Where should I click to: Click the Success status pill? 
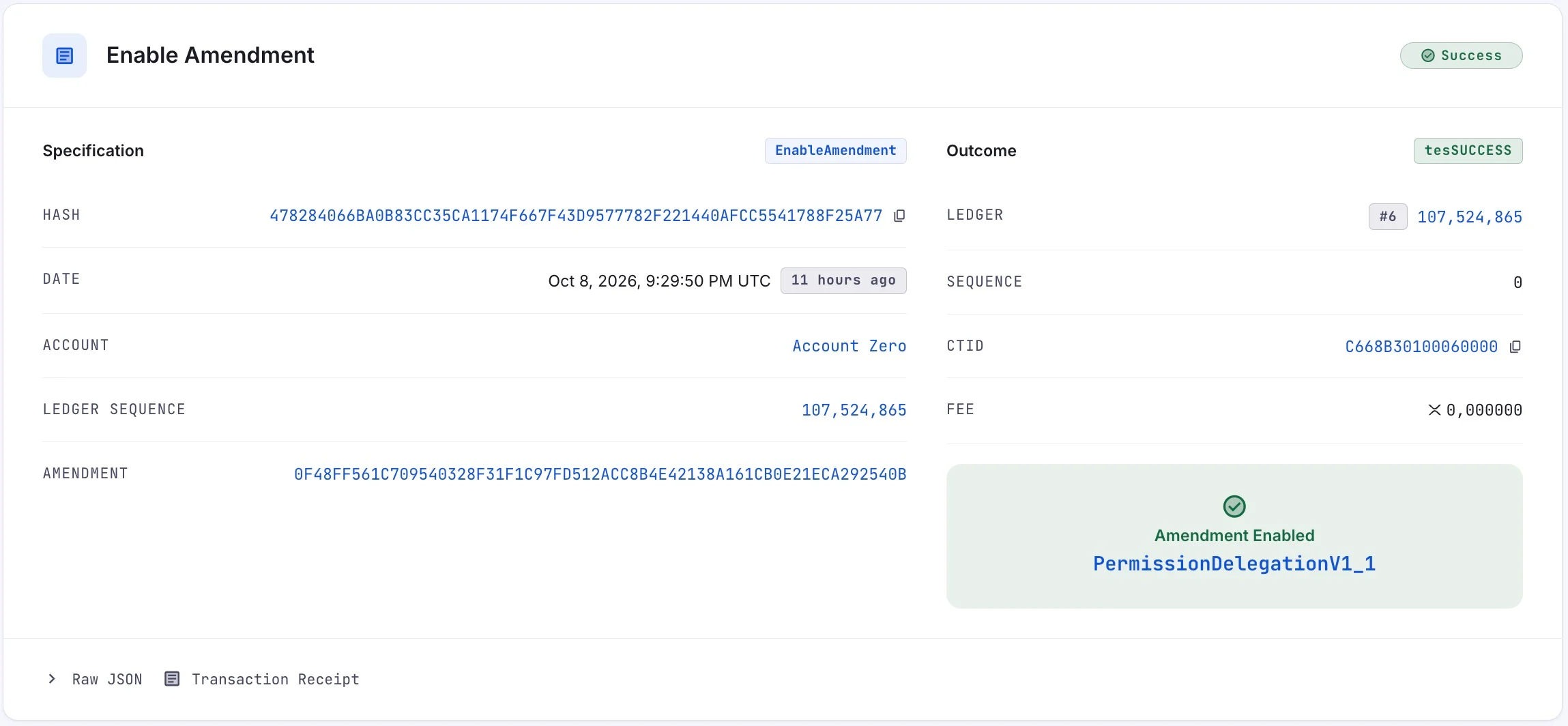point(1462,56)
